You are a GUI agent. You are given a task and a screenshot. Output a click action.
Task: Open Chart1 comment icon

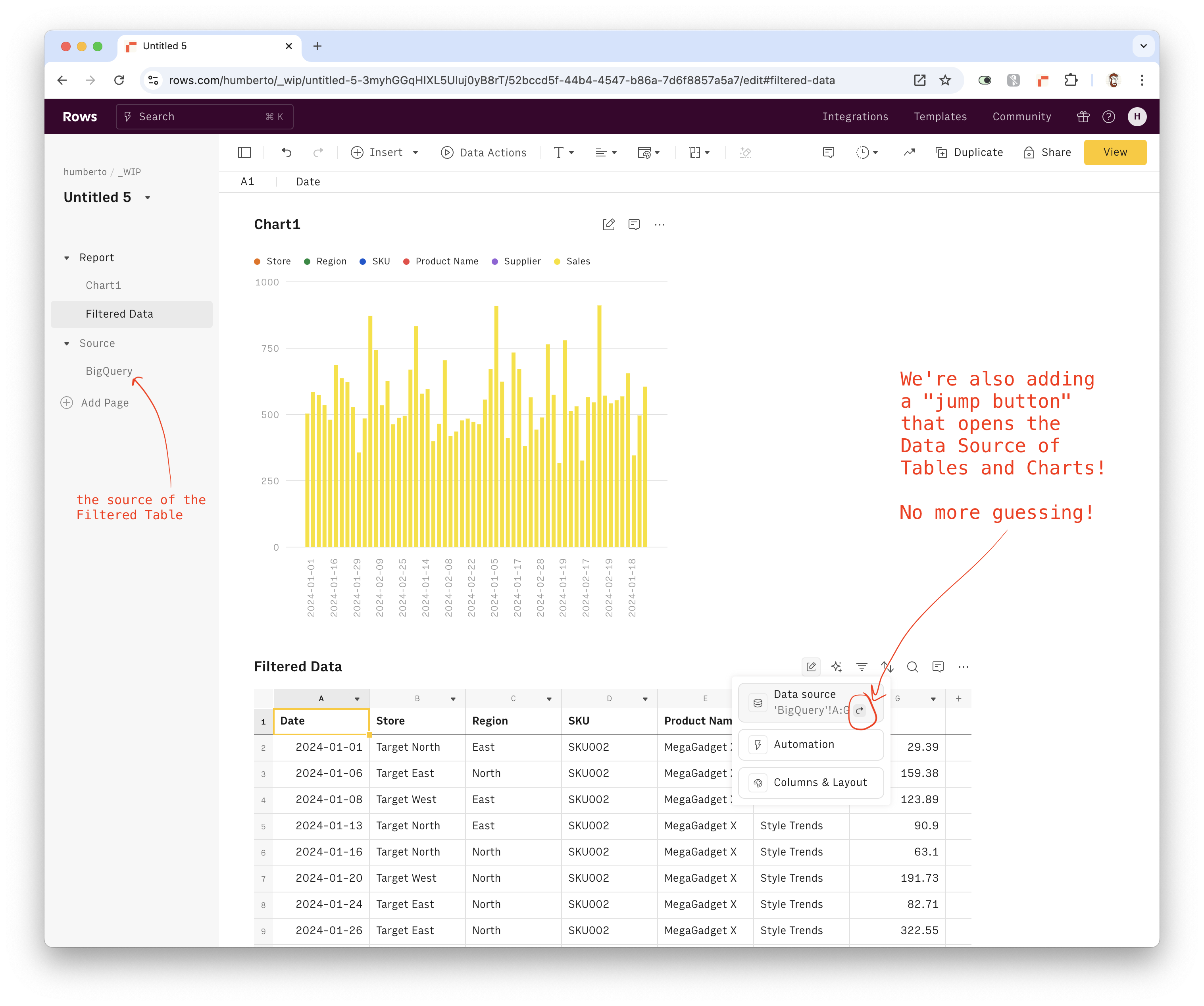(634, 224)
